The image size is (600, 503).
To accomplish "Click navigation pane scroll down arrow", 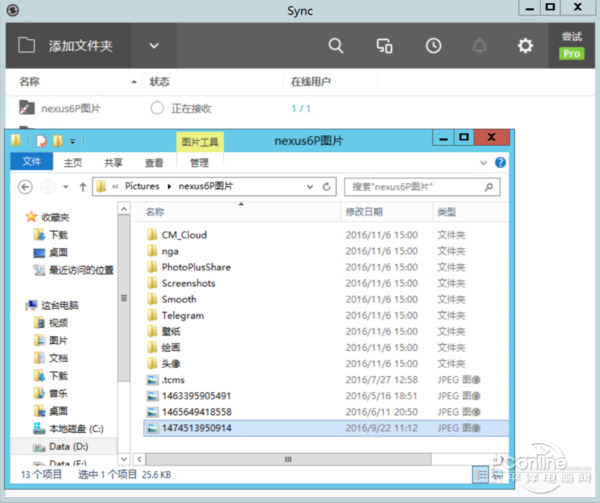I will 124,458.
